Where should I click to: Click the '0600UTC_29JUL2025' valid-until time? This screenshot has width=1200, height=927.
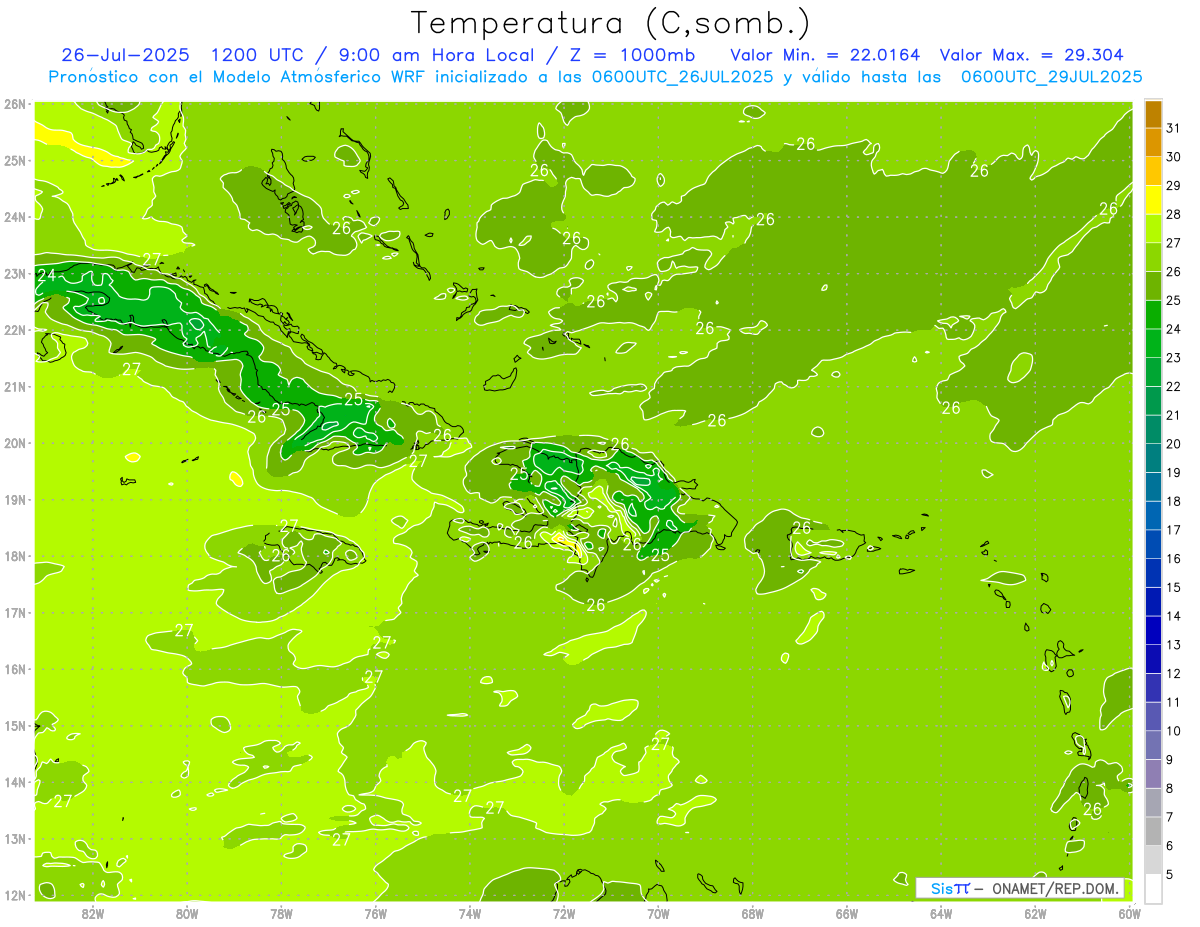point(1051,77)
